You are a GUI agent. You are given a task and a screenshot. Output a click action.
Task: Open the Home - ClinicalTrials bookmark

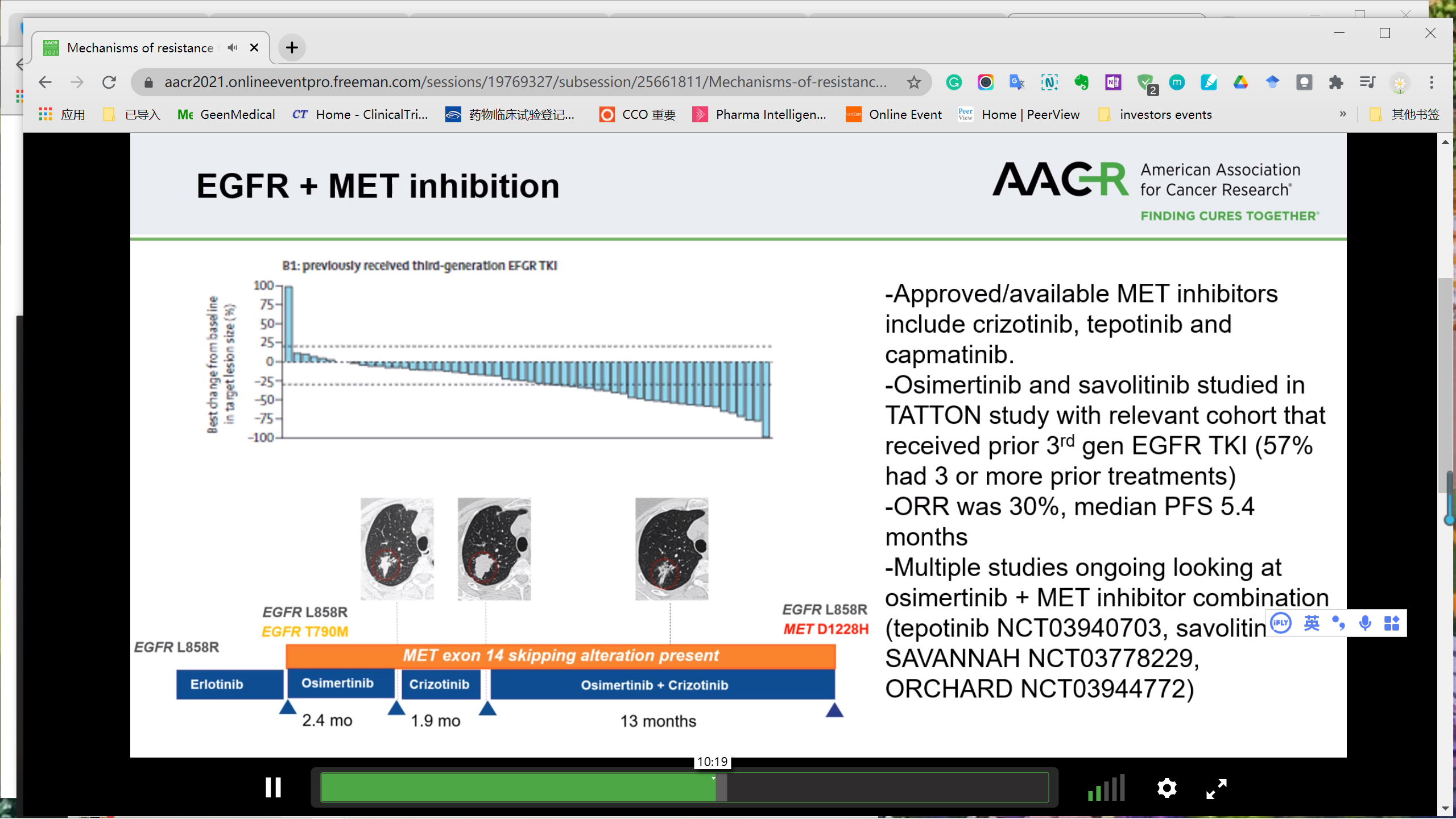[x=359, y=115]
